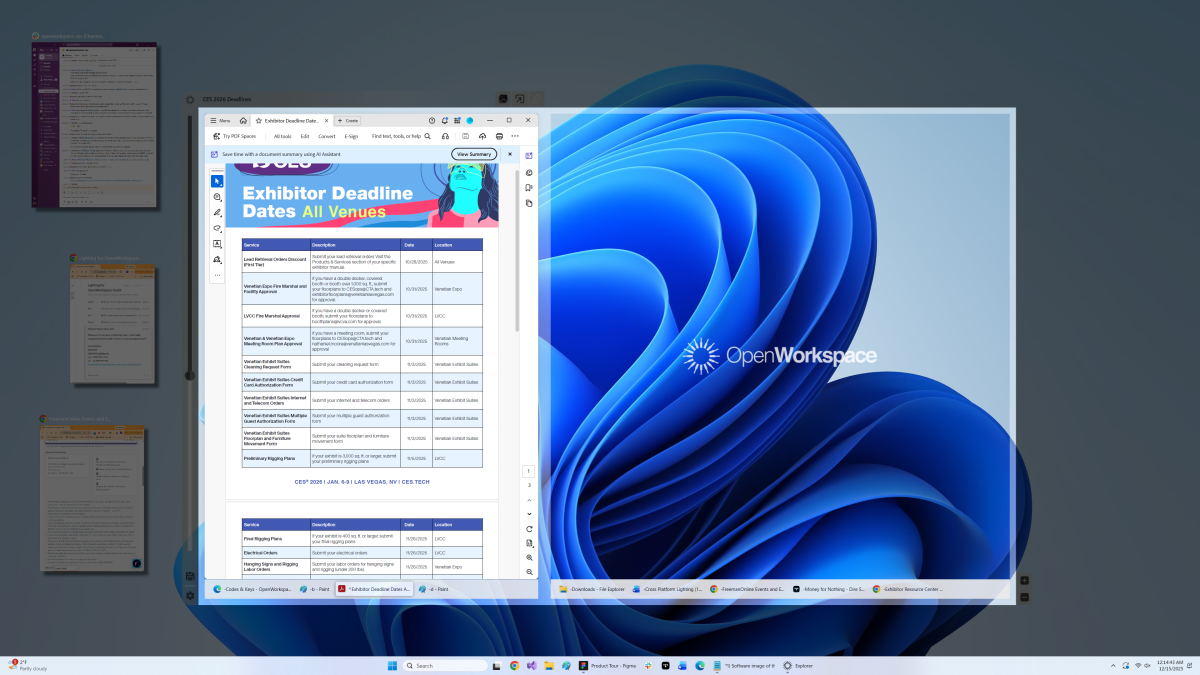Click the page number input field
This screenshot has width=1200, height=675.
click(x=527, y=470)
